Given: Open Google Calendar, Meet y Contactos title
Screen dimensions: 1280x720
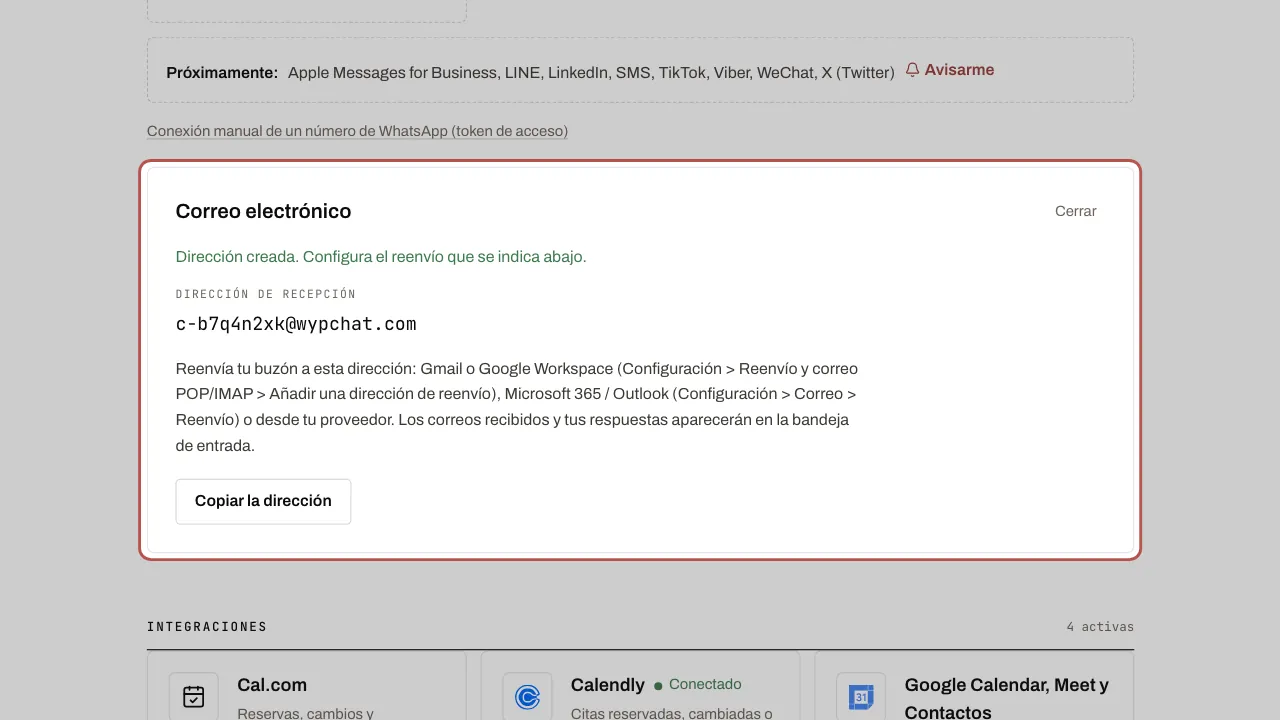Looking at the screenshot, I should tap(1007, 698).
